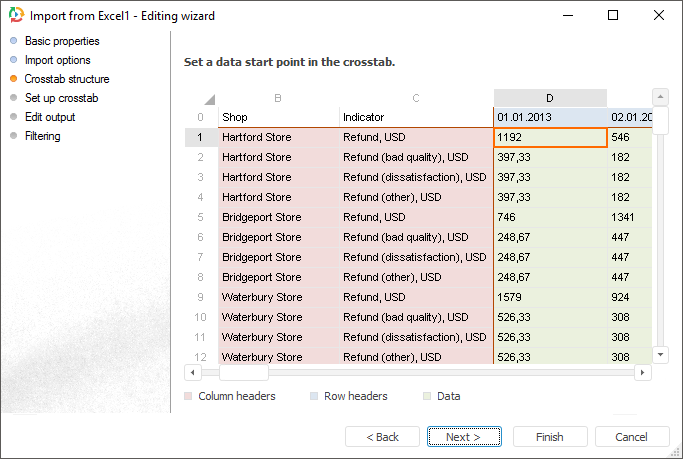Click the Column headers pink legend swatch
Screen dimensions: 683x459
189,397
